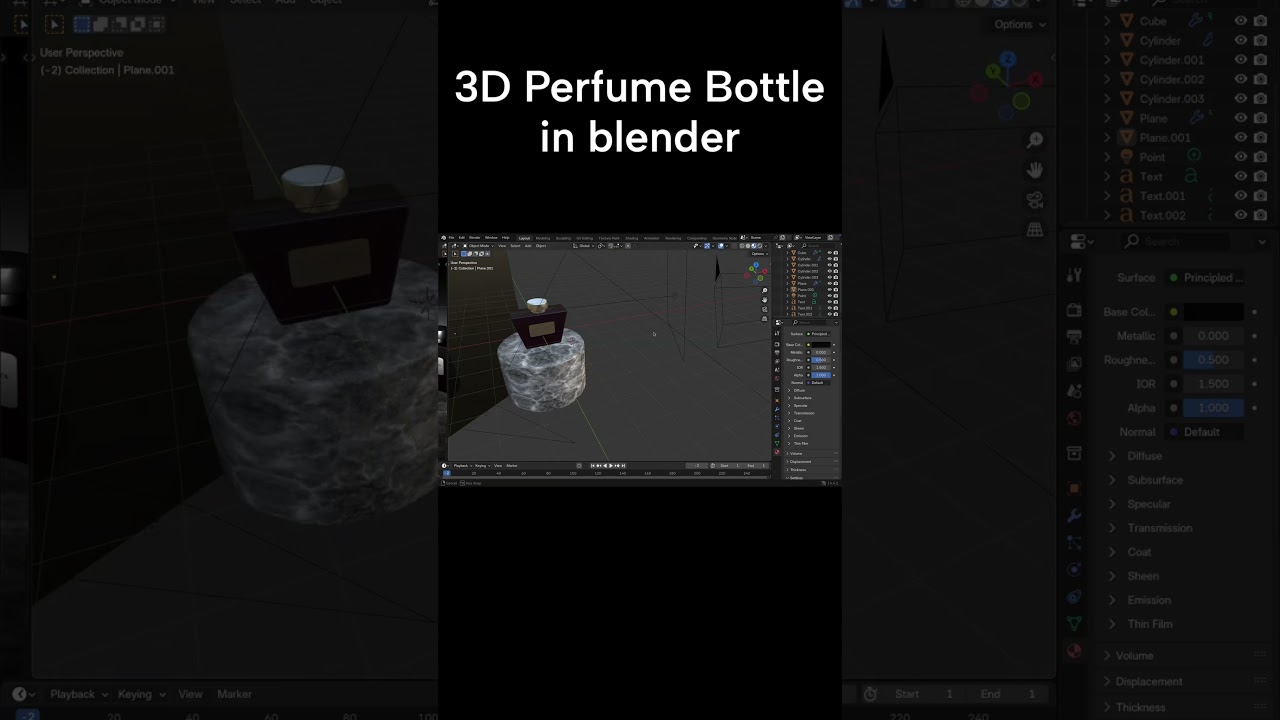Disable Cylinder in renders, center outliner camera icon
This screenshot has height=720, width=1280.
coord(836,259)
